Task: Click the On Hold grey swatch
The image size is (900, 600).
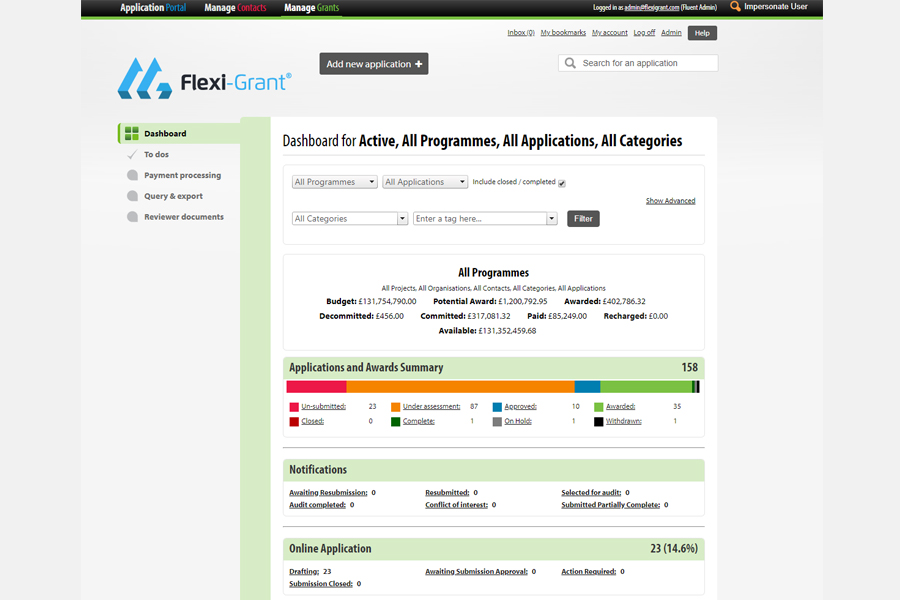Action: pyautogui.click(x=497, y=422)
